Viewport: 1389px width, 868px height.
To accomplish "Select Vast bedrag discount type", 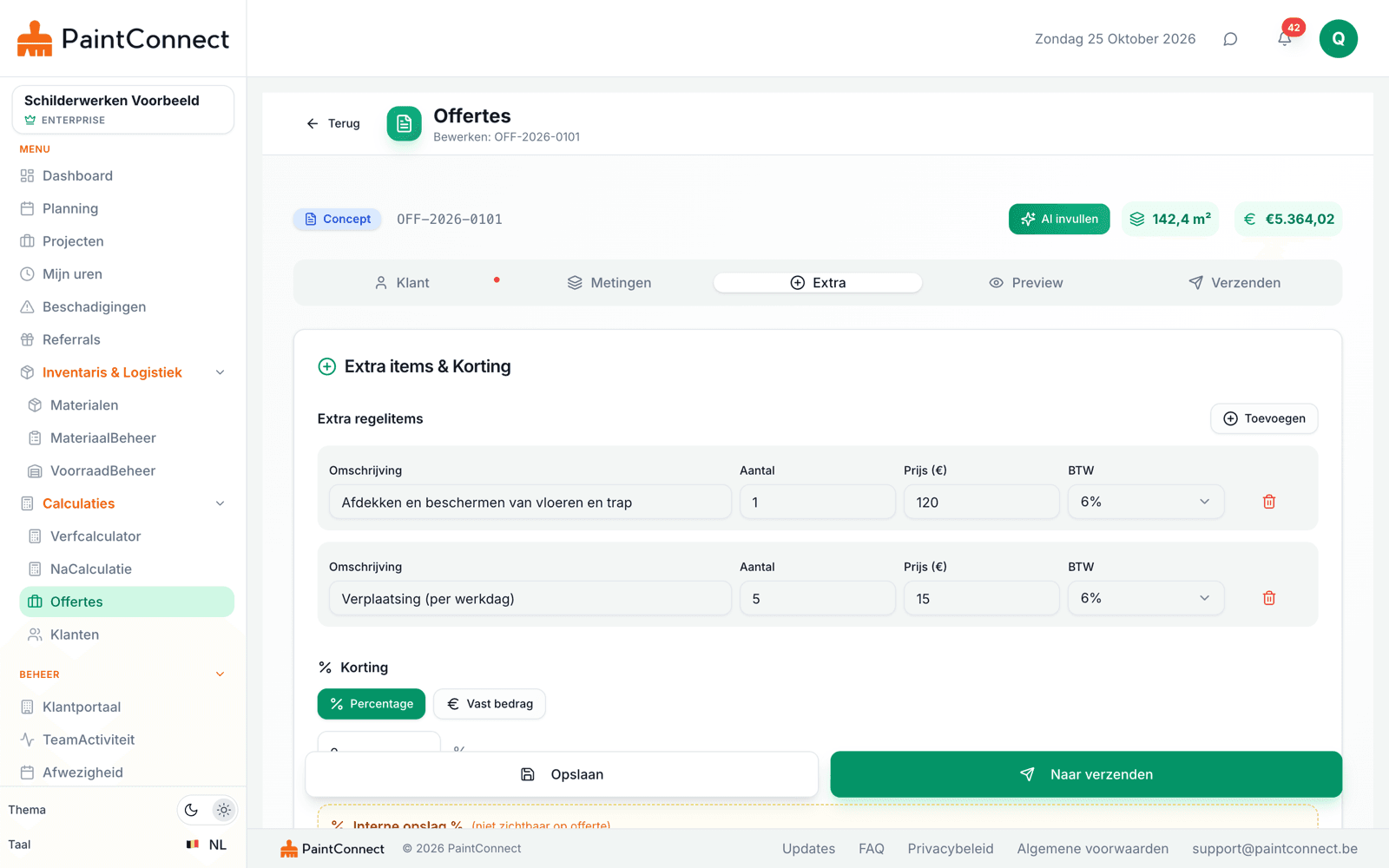I will (x=490, y=704).
